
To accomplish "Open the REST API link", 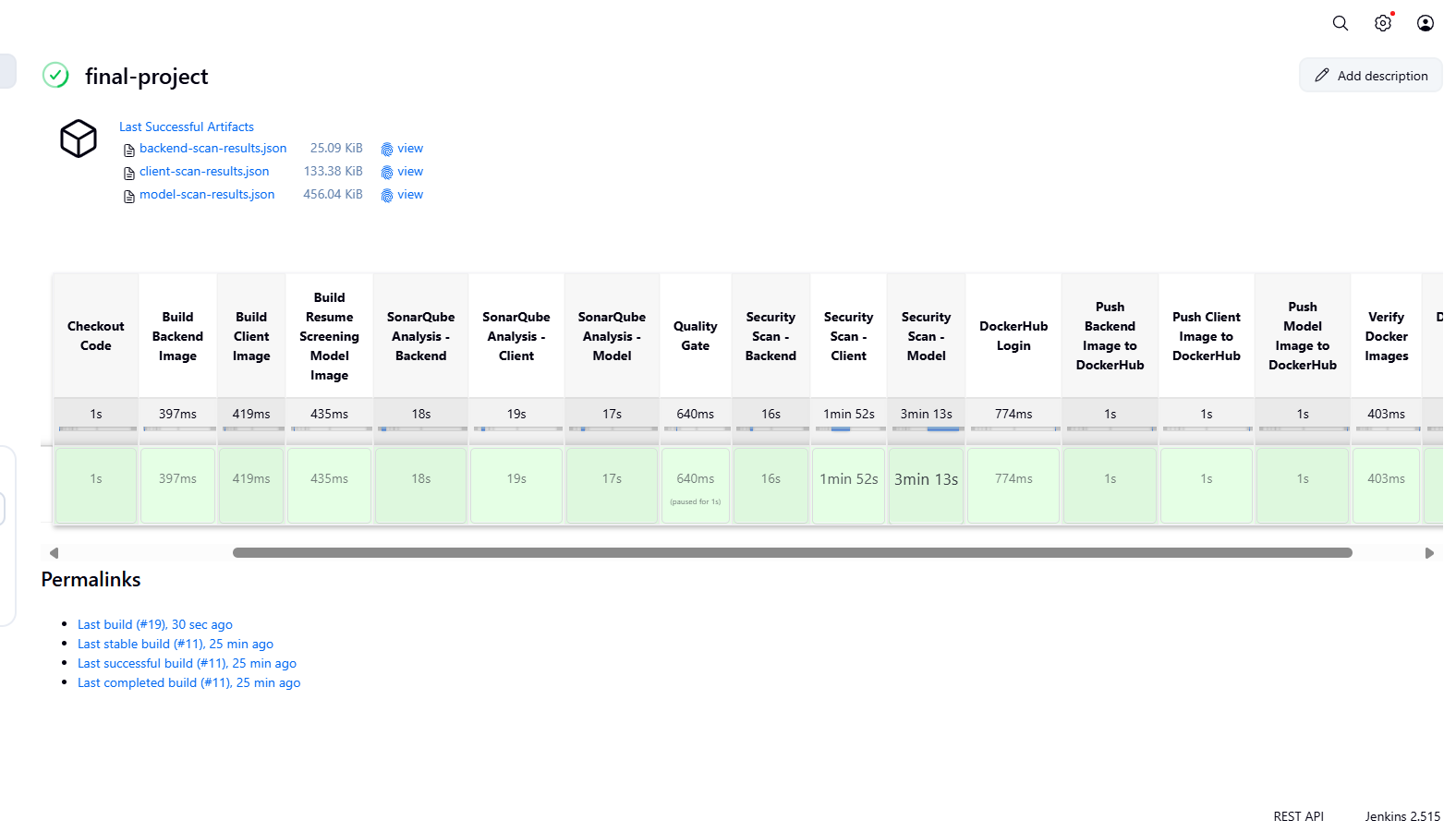I will pyautogui.click(x=1297, y=816).
